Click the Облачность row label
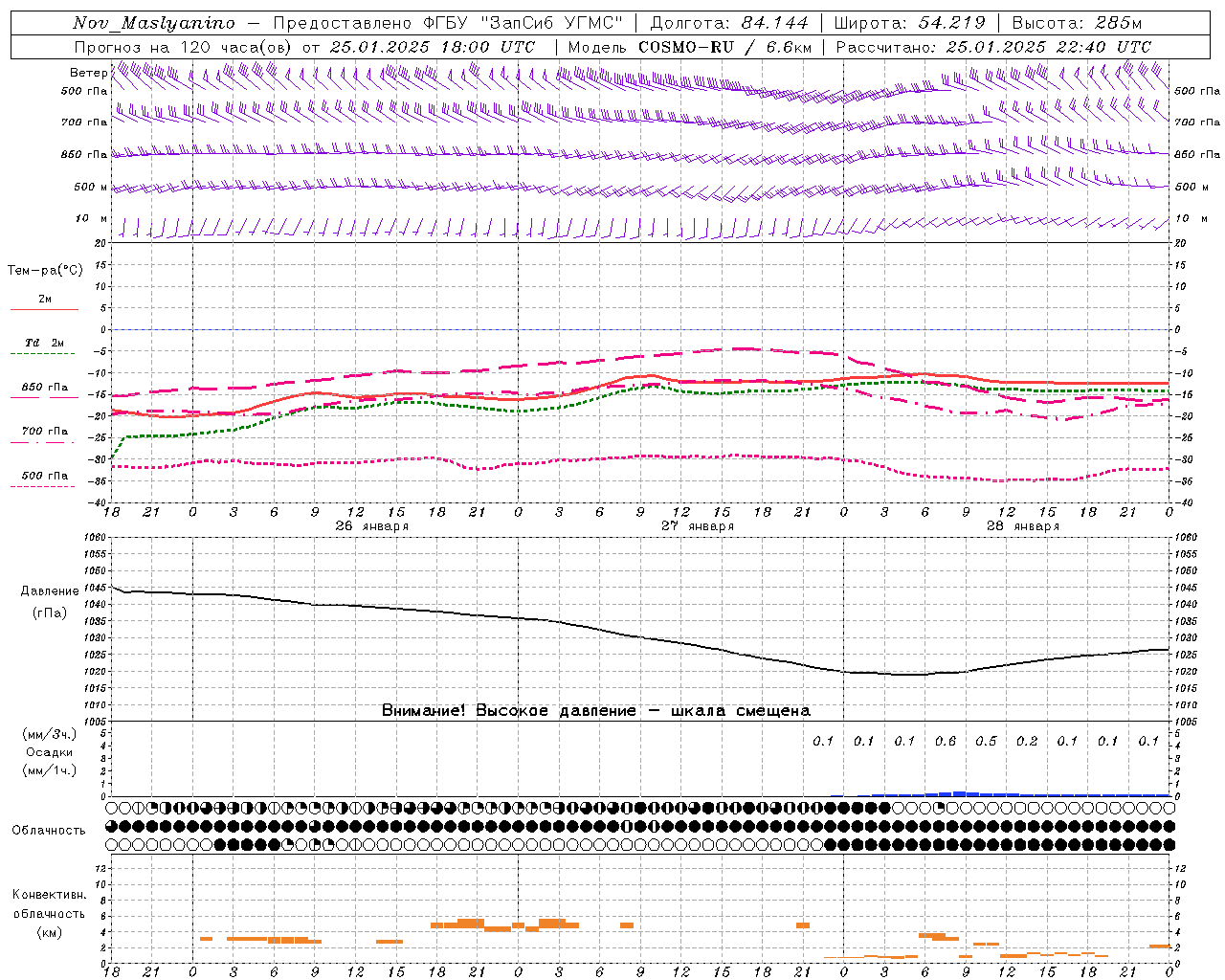1225x980 pixels. point(49,830)
